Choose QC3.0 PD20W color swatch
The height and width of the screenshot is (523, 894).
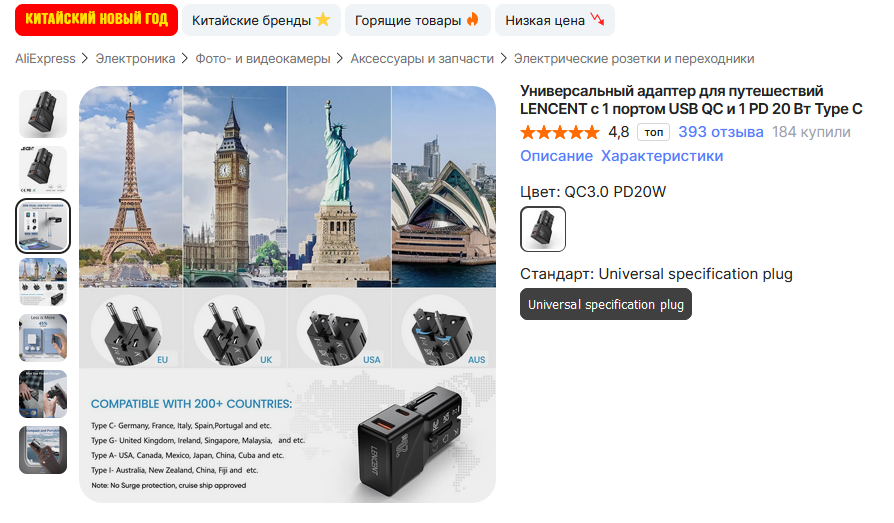point(543,229)
